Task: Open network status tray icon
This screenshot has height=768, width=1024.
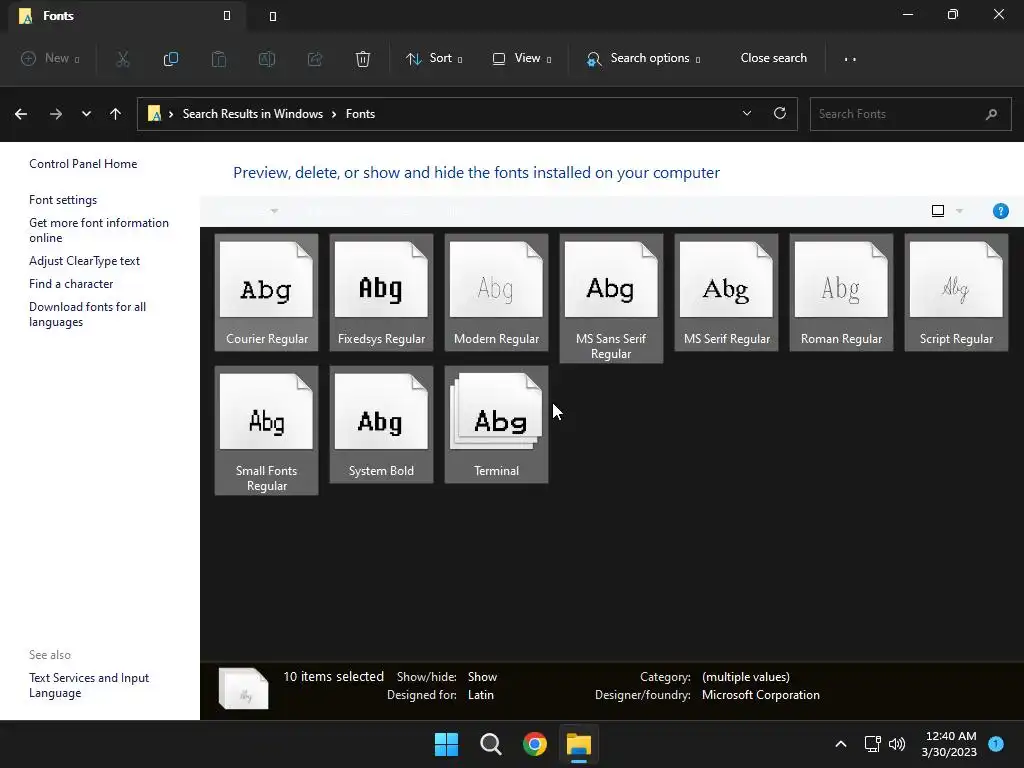Action: [872, 744]
